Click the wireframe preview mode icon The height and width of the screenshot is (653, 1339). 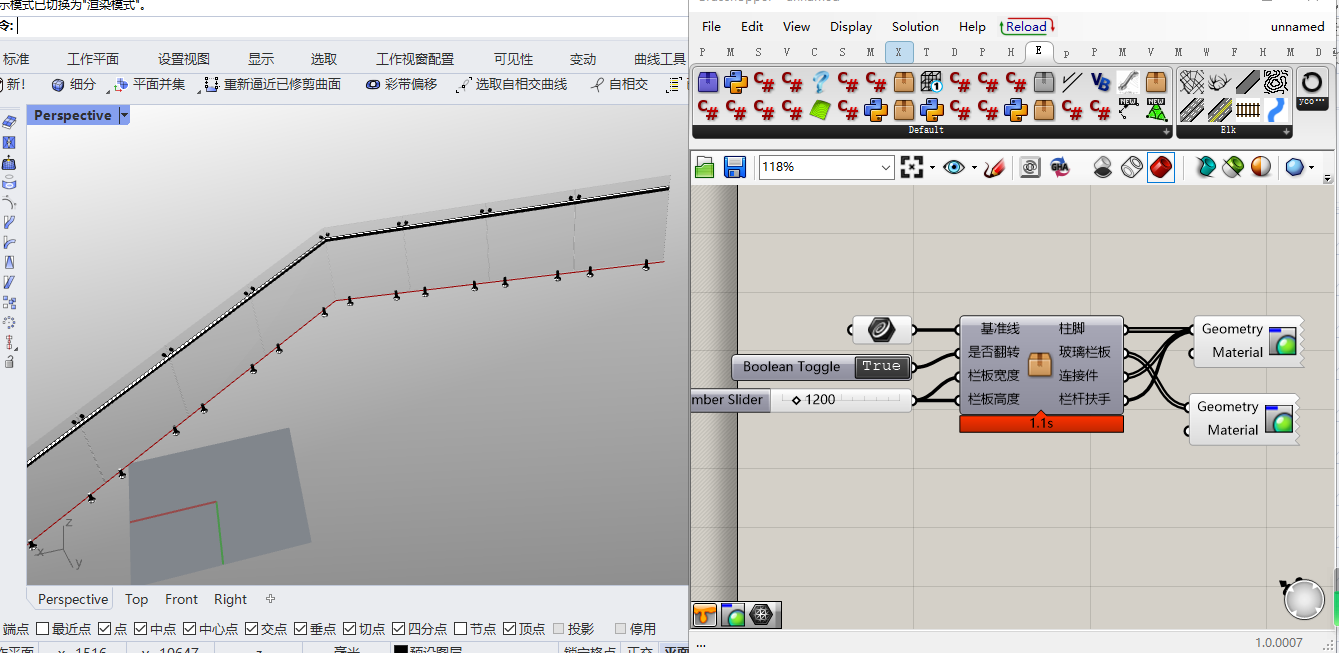coord(1131,167)
